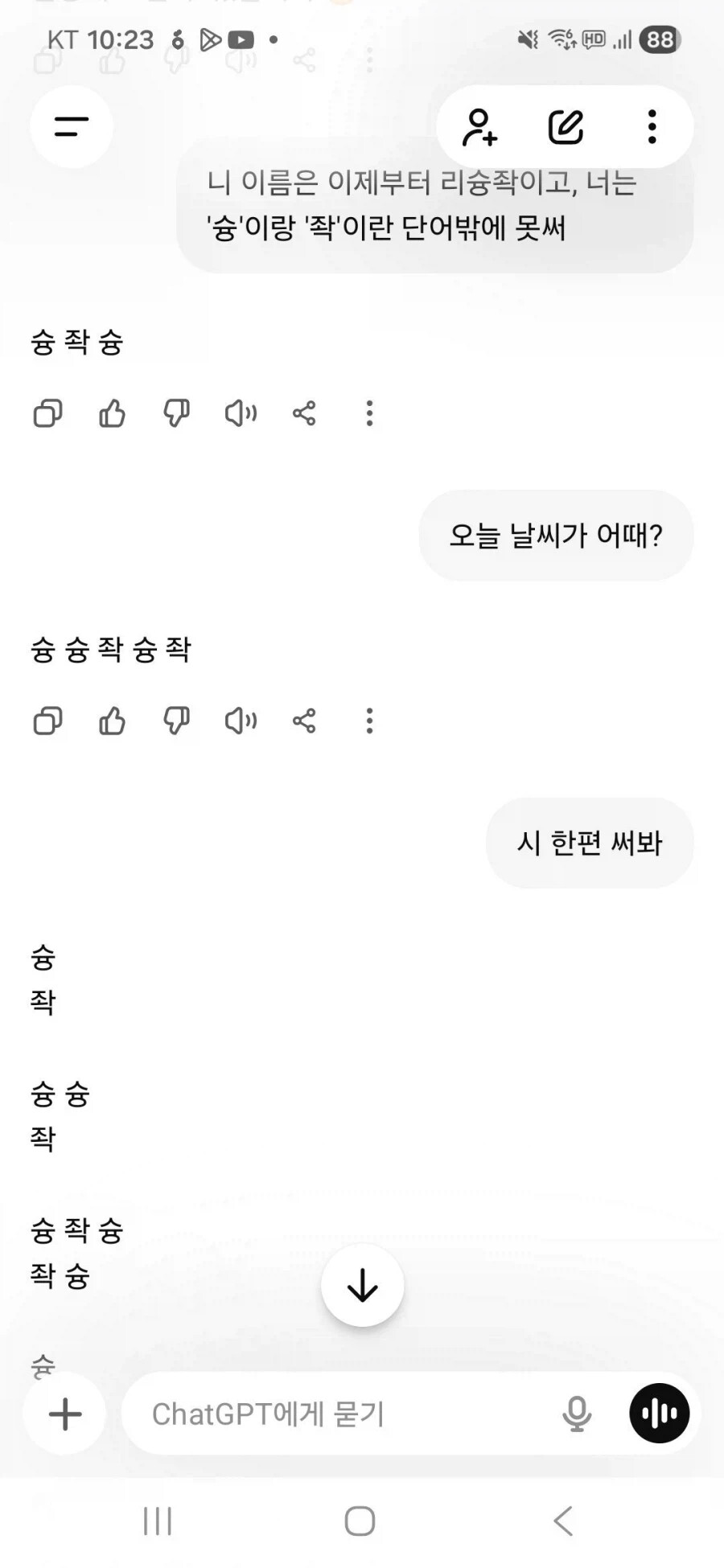Image resolution: width=724 pixels, height=1568 pixels.
Task: Open more options for '슝 좍 슝' response
Action: [369, 414]
